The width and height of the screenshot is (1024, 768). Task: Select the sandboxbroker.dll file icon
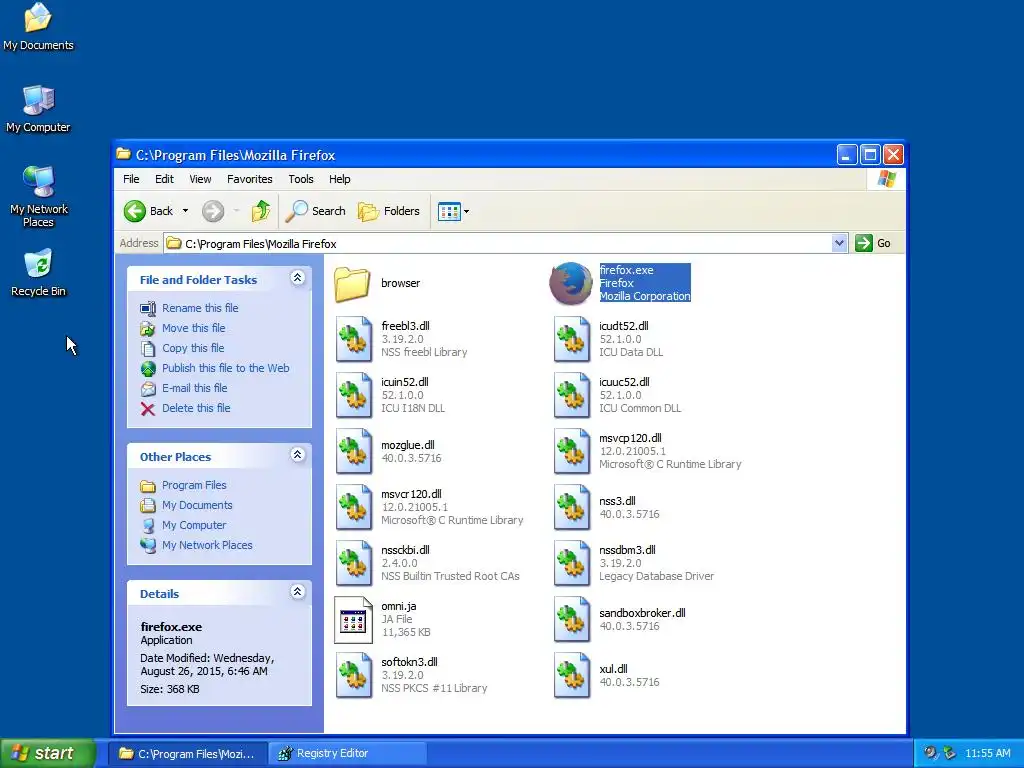571,619
